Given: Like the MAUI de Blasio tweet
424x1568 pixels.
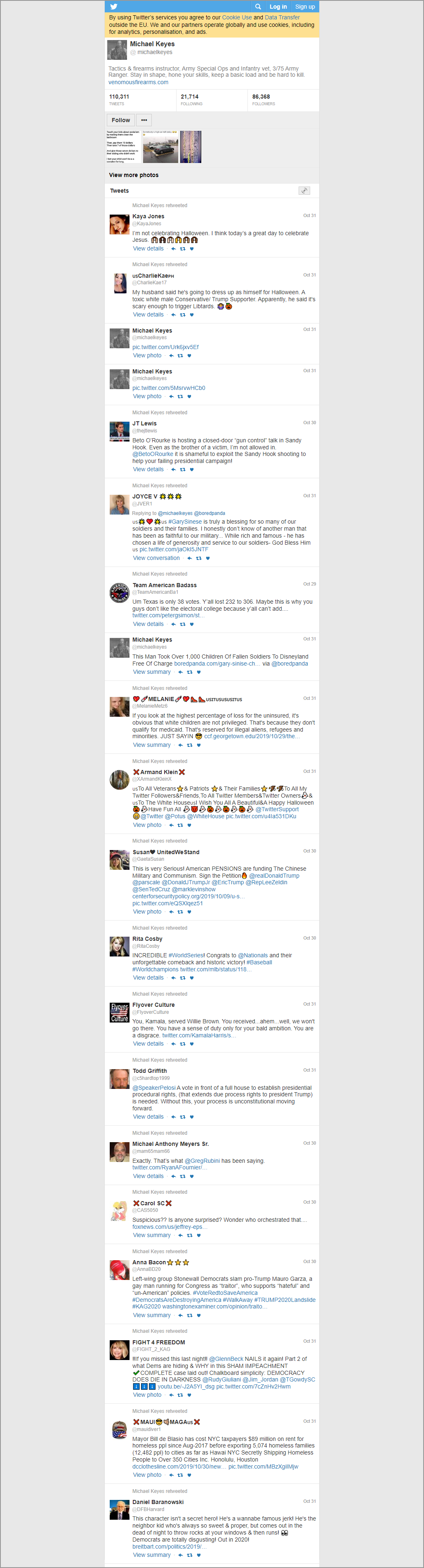Looking at the screenshot, I should 189,1475.
